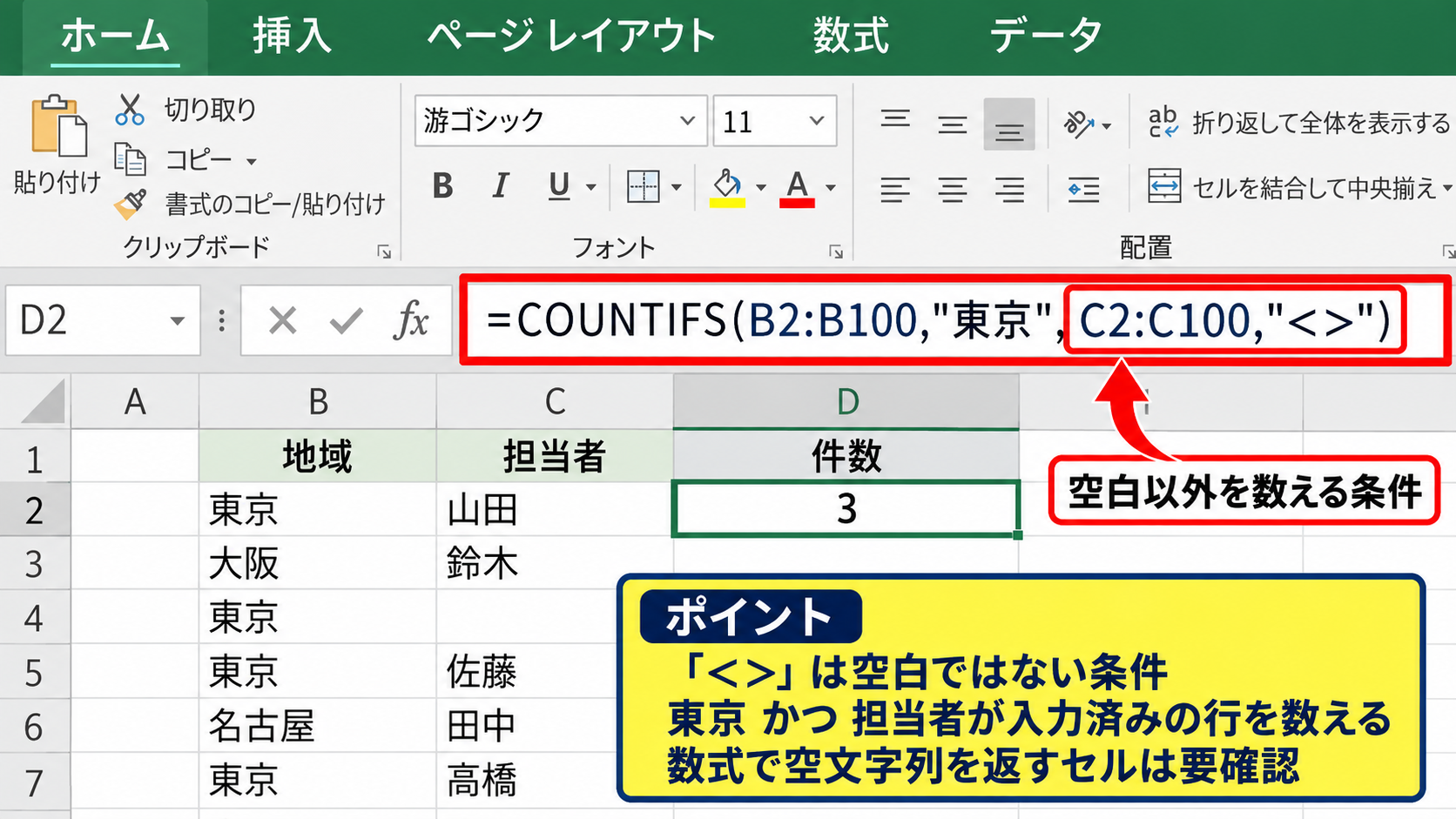Image resolution: width=1456 pixels, height=819 pixels.
Task: Click the Copy (コピー) icon
Action: (131, 159)
